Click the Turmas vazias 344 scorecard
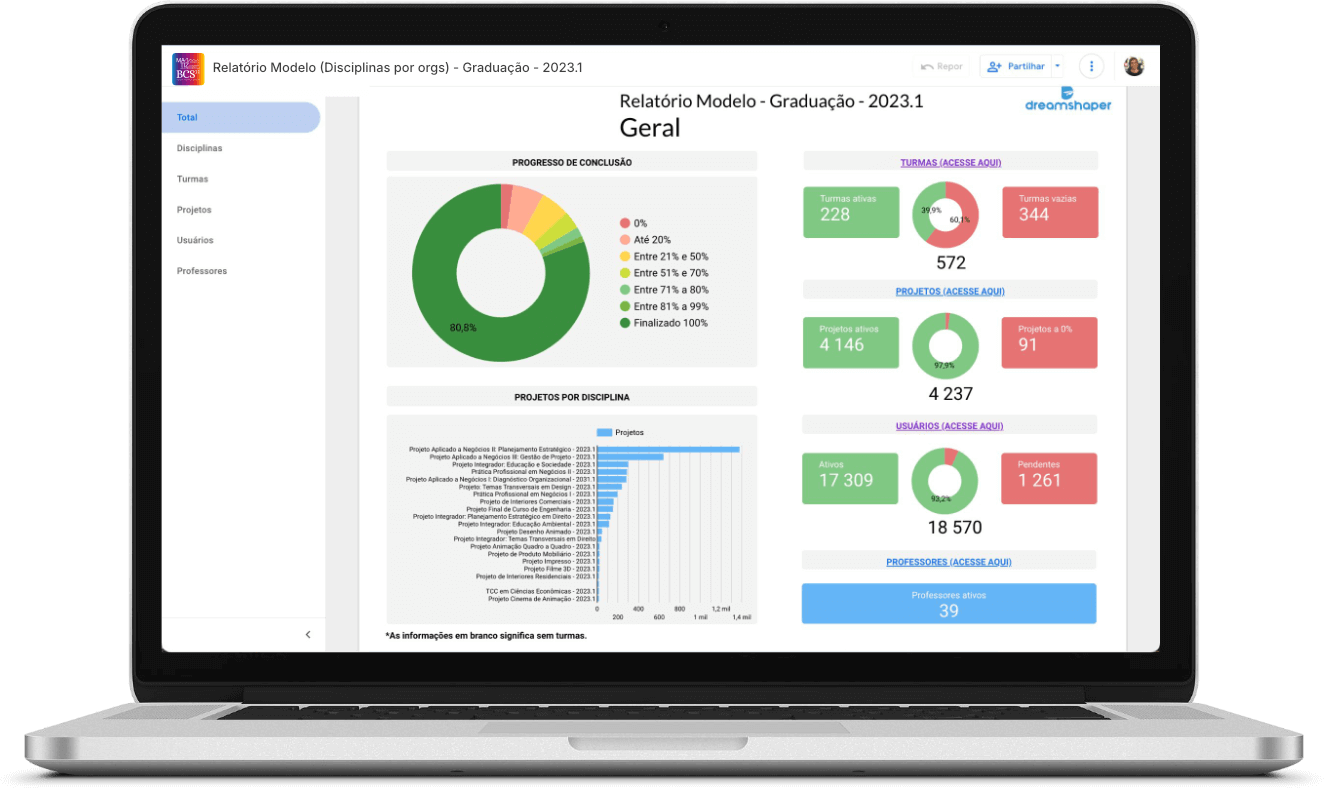Viewport: 1324px width, 788px height. pyautogui.click(x=1049, y=212)
